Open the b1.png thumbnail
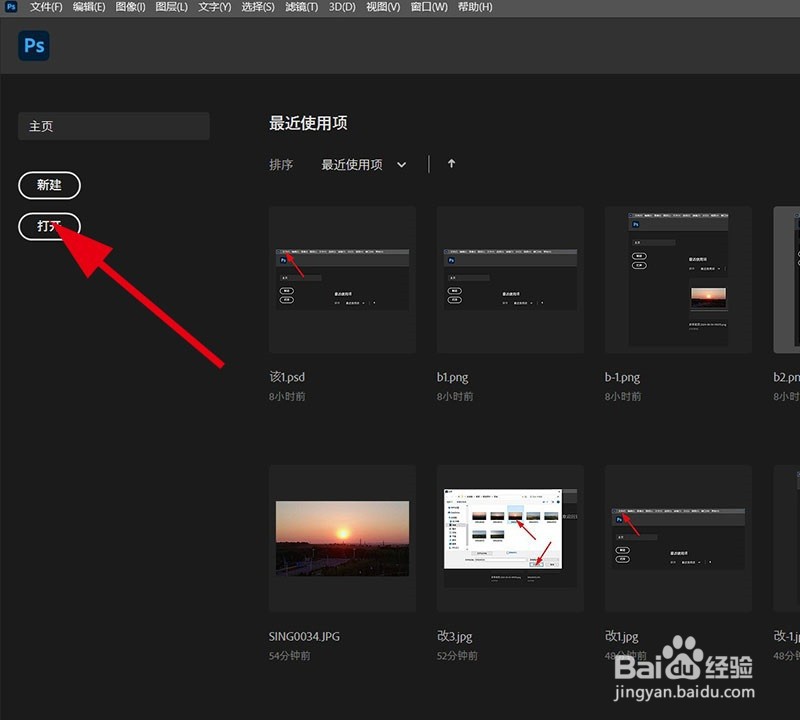Screen dimensions: 800x720 pos(510,280)
